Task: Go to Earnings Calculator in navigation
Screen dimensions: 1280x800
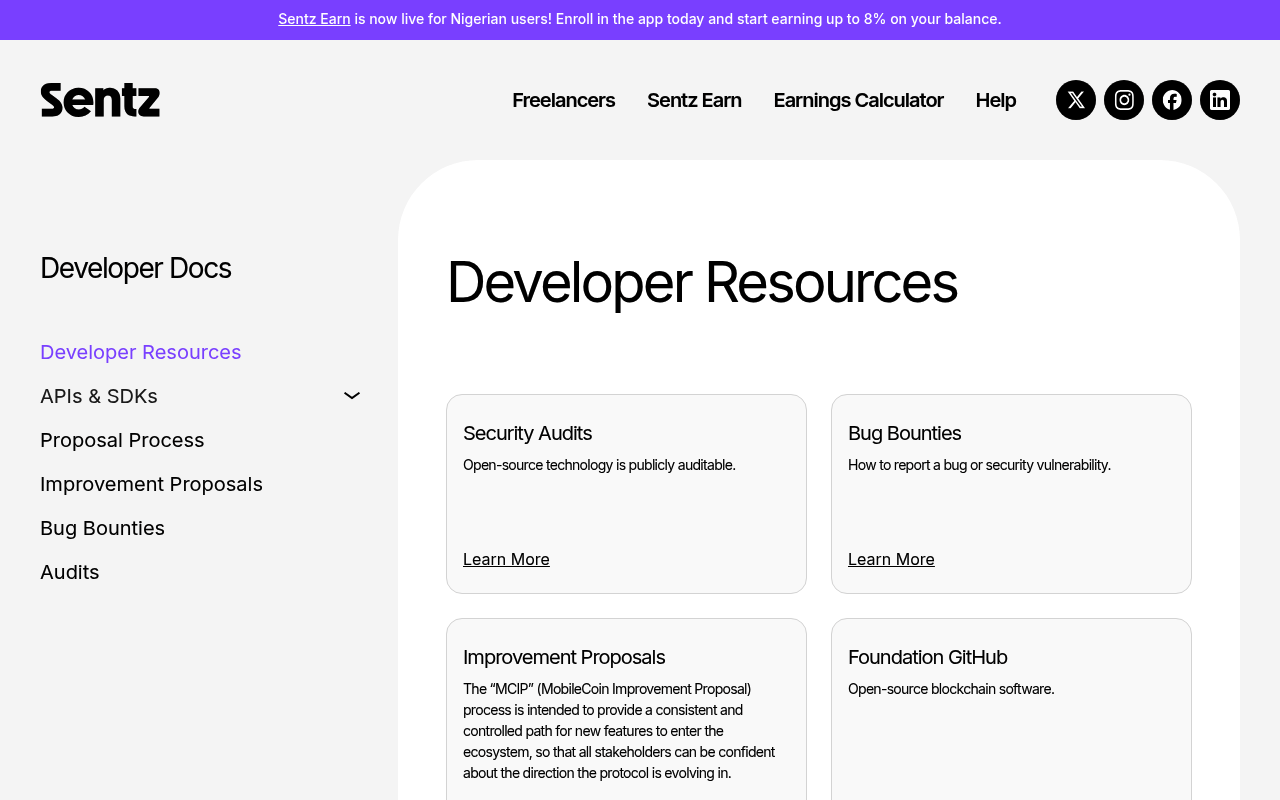Action: pyautogui.click(x=858, y=100)
